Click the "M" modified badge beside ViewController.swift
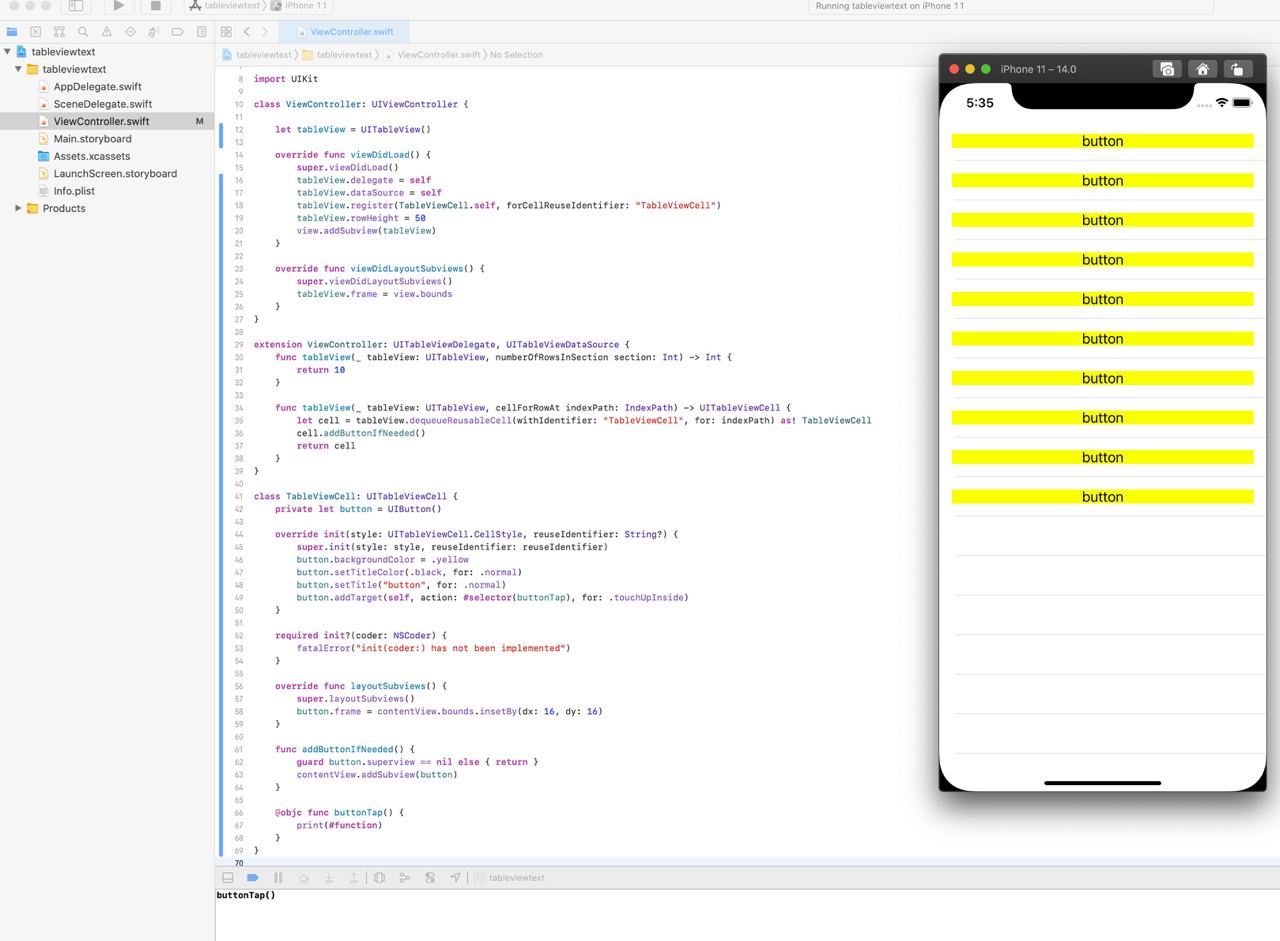1280x941 pixels. click(199, 121)
